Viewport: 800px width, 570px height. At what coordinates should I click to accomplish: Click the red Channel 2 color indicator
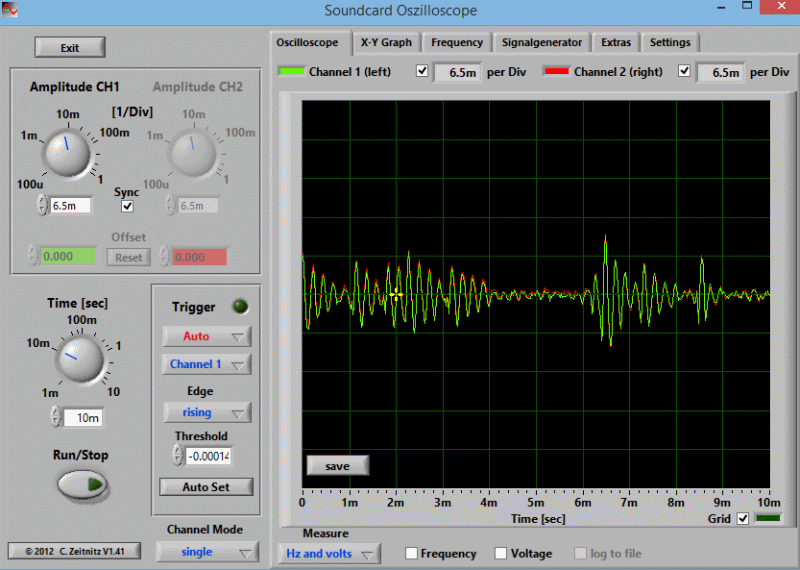556,71
